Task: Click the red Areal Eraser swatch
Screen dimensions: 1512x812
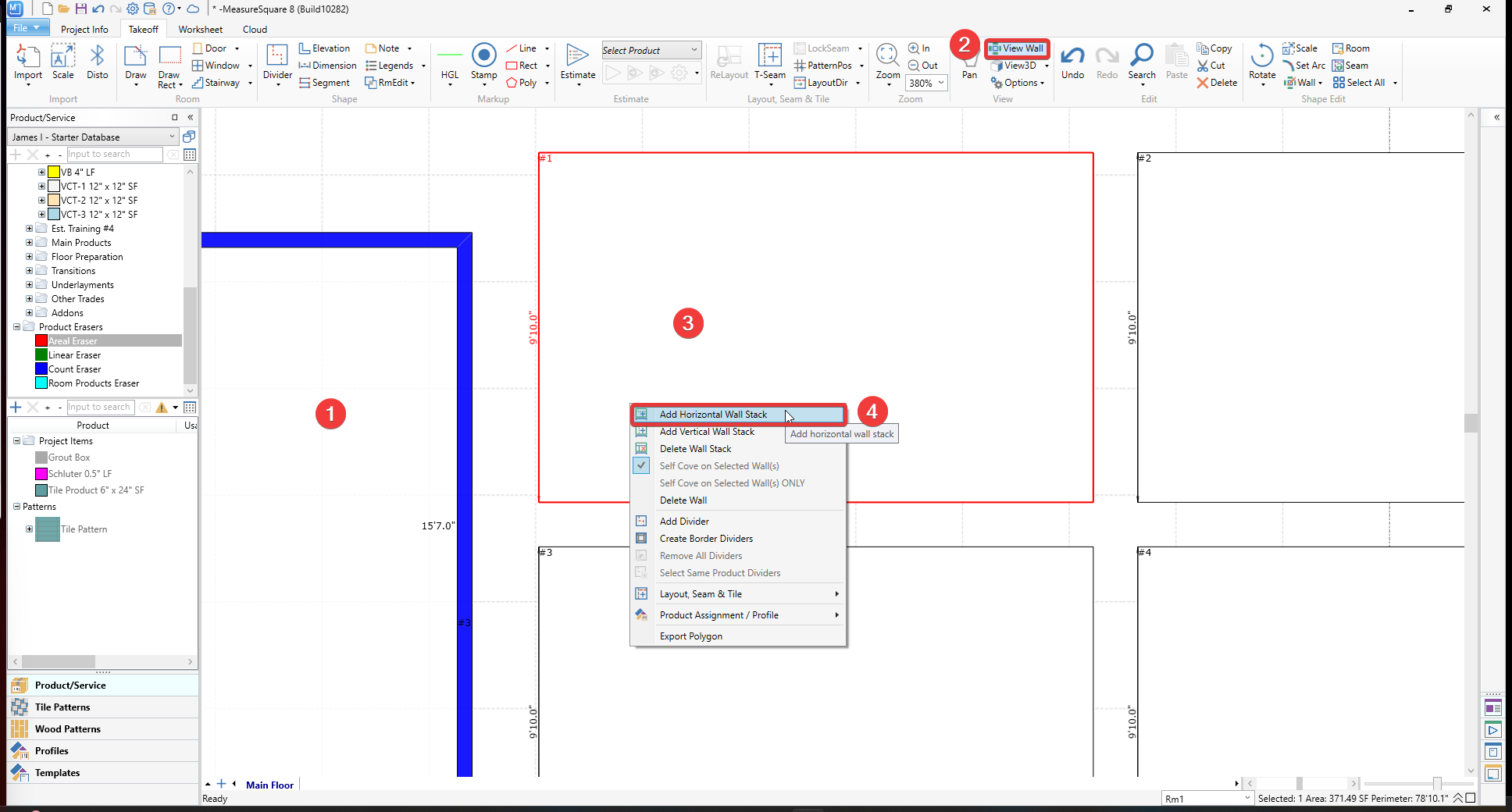Action: coord(41,341)
